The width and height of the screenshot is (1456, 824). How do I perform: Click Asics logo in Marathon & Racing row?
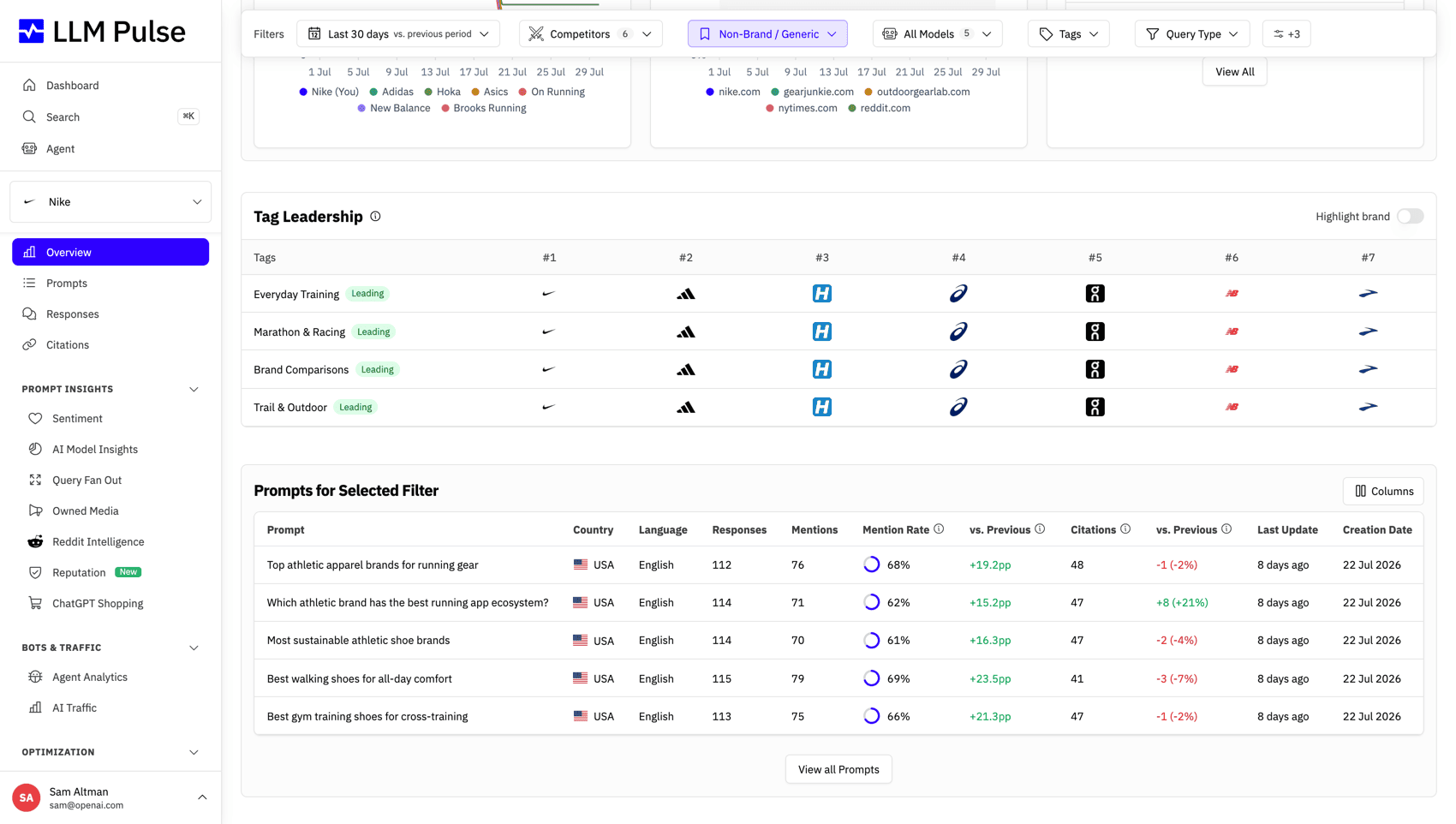[x=958, y=331]
